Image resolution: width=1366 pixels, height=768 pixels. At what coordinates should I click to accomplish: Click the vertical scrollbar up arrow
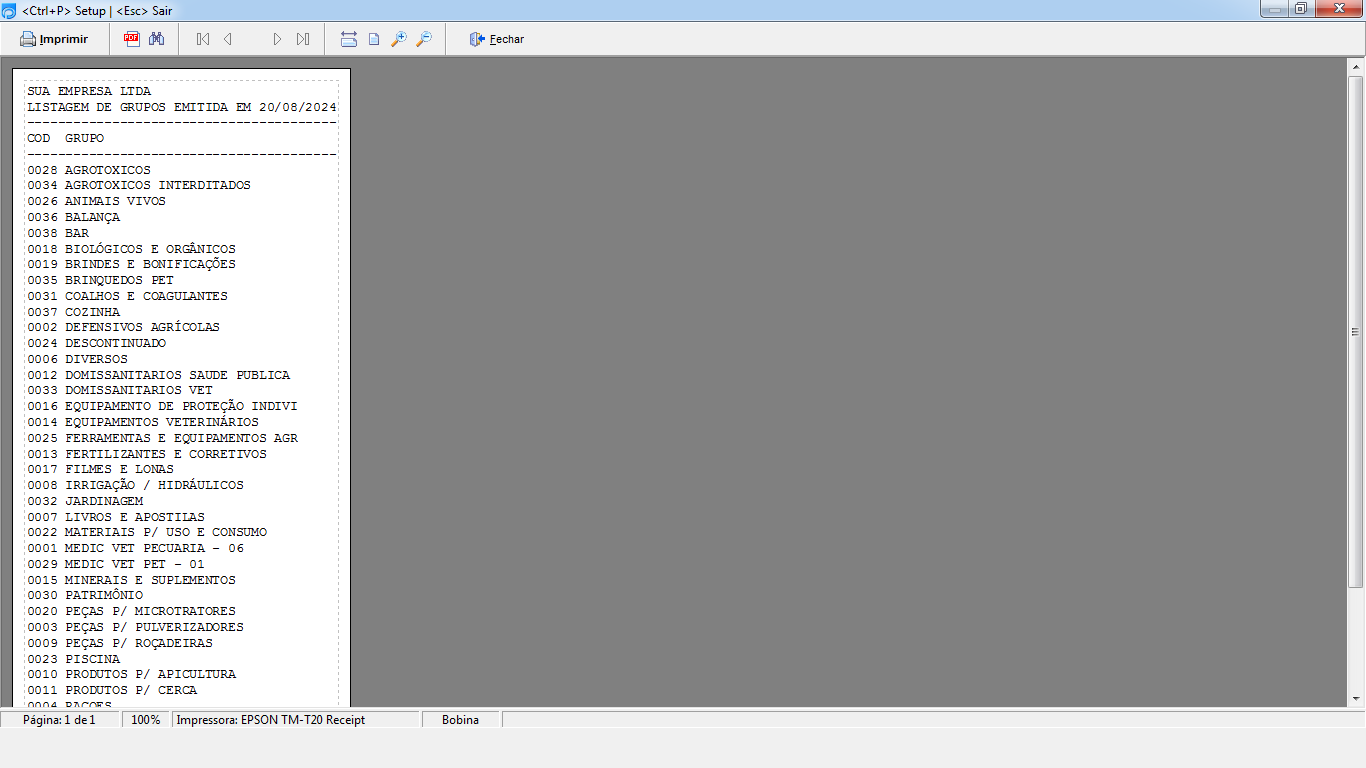1356,67
